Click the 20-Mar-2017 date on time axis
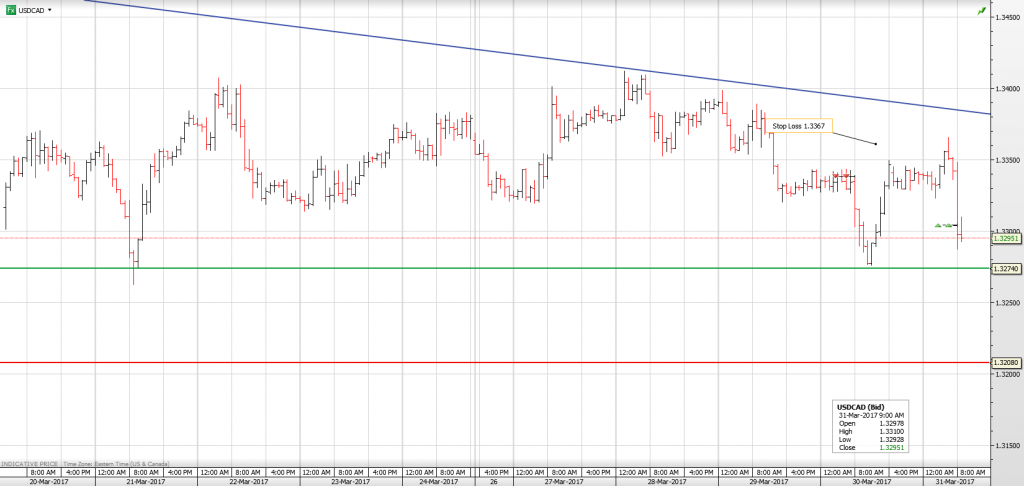 pos(48,481)
